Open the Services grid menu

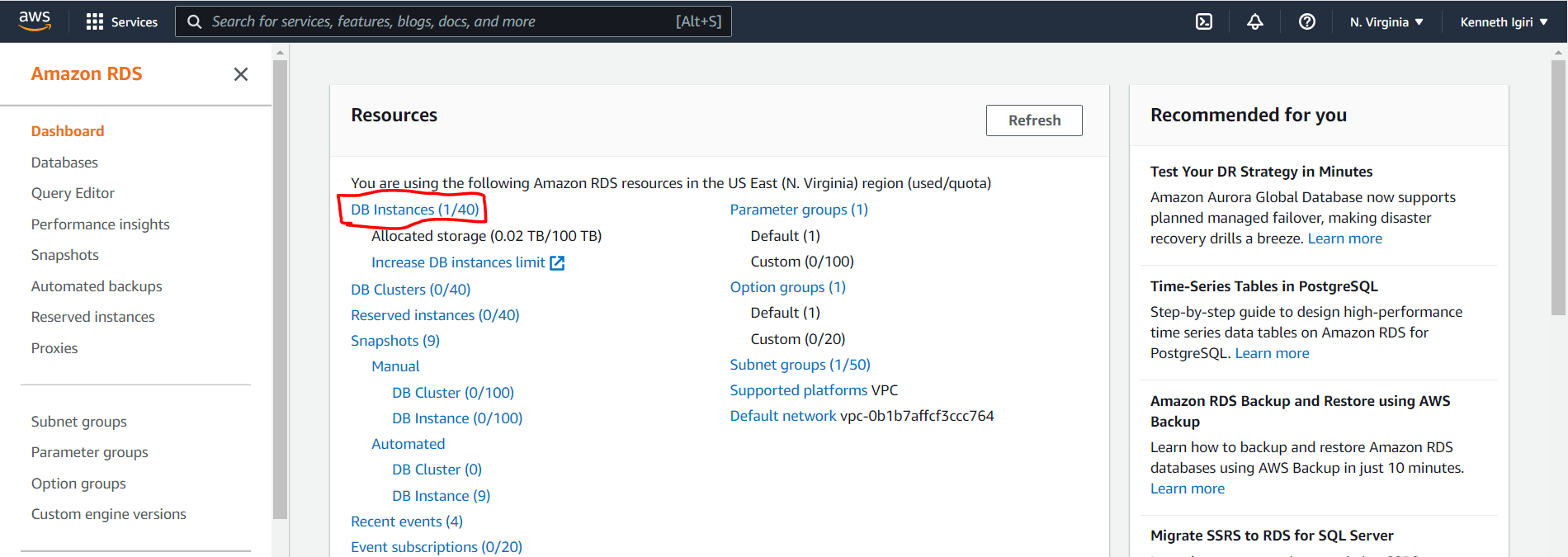click(x=121, y=21)
